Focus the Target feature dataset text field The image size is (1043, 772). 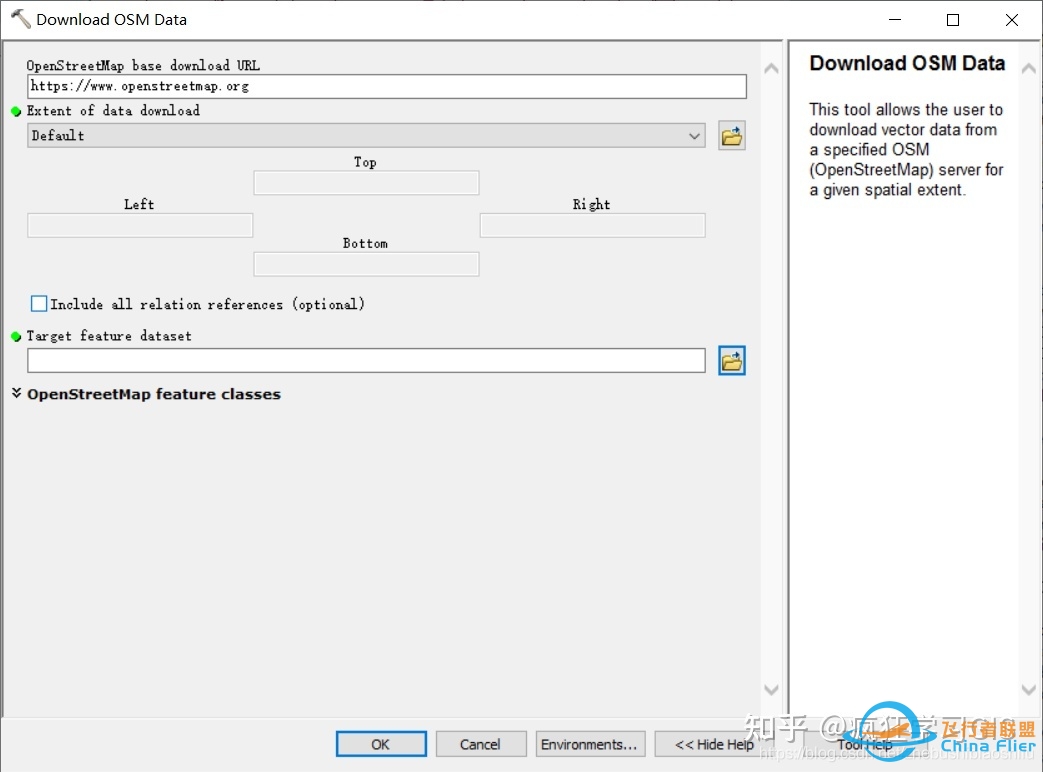[x=366, y=361]
